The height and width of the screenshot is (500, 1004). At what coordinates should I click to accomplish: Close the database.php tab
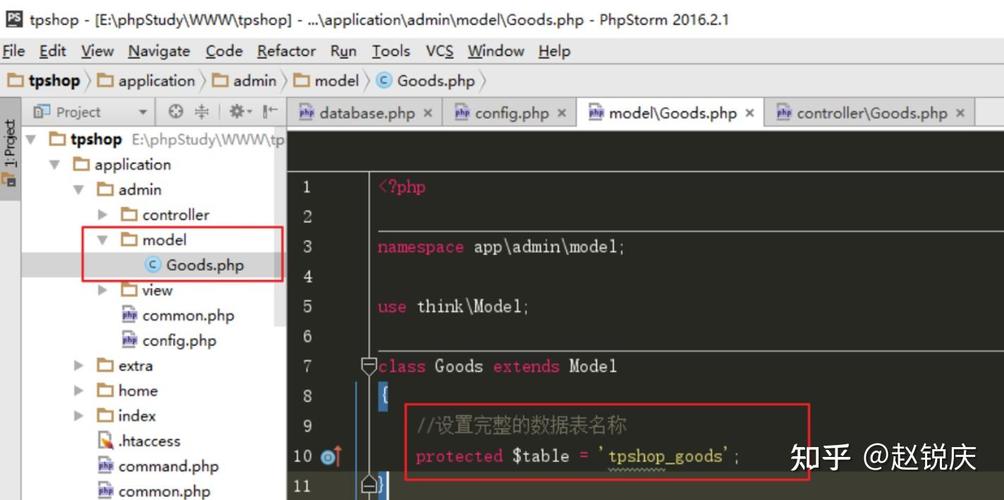coord(428,113)
